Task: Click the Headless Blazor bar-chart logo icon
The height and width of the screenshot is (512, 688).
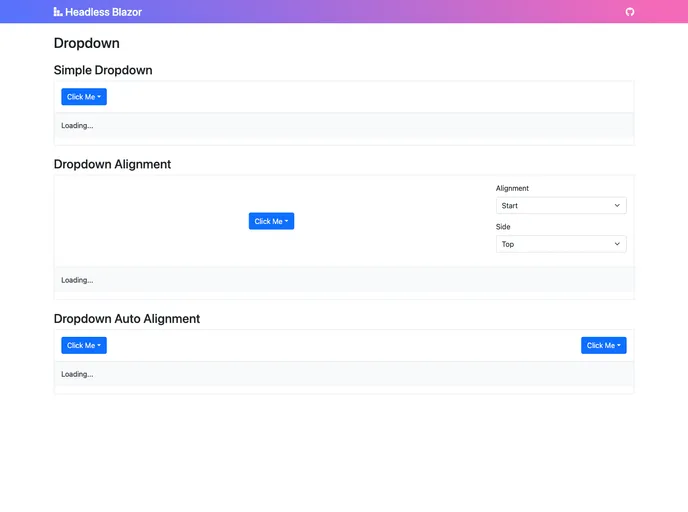Action: [58, 12]
